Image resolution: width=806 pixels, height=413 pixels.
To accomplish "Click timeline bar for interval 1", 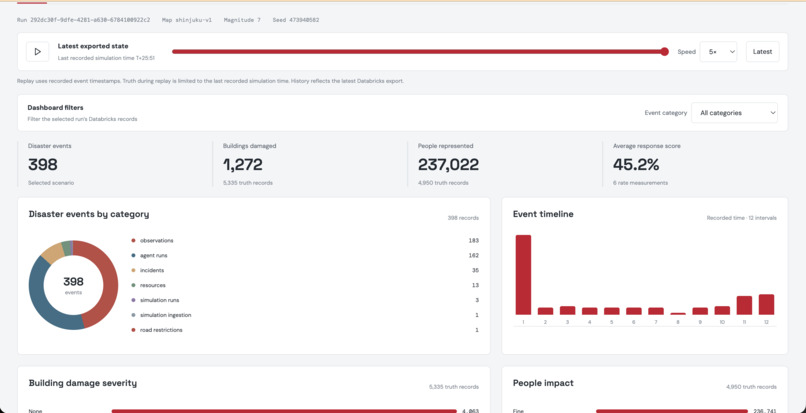I will pyautogui.click(x=523, y=275).
